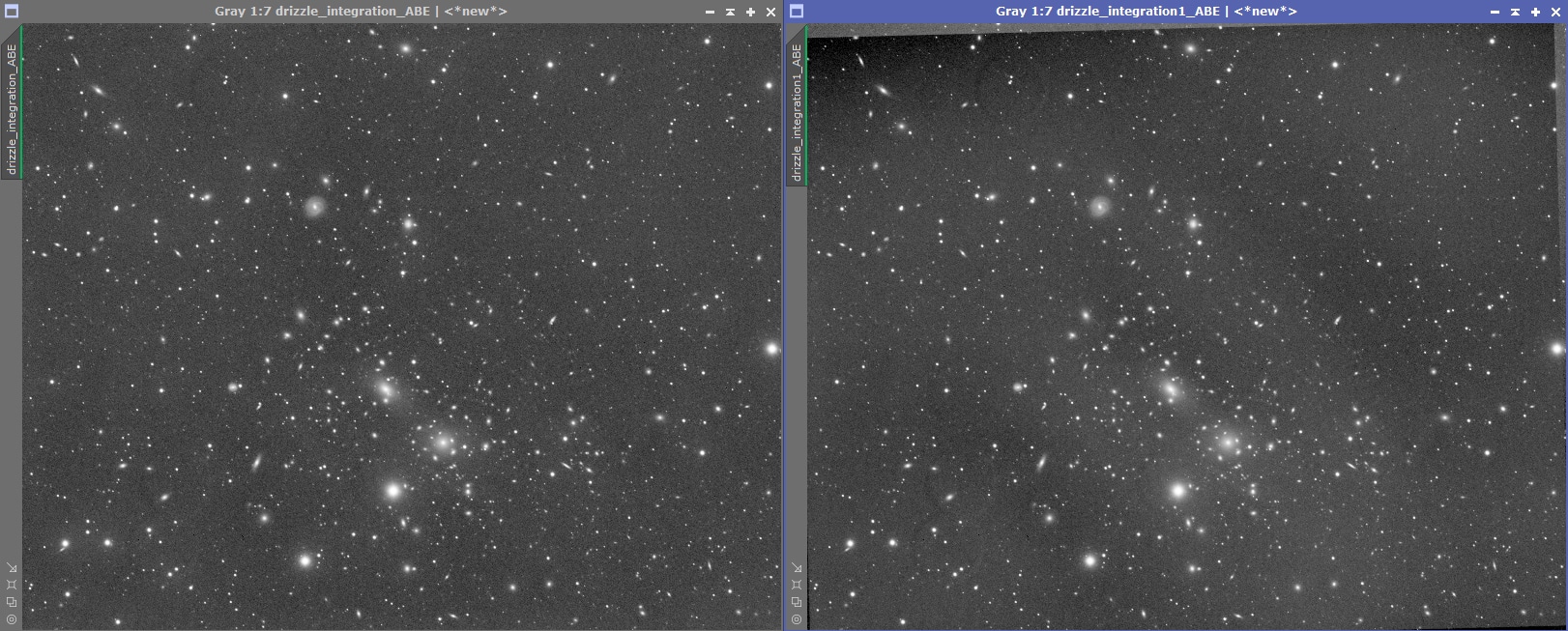Minimize the drizzle_integration_ABE image window

[x=710, y=12]
